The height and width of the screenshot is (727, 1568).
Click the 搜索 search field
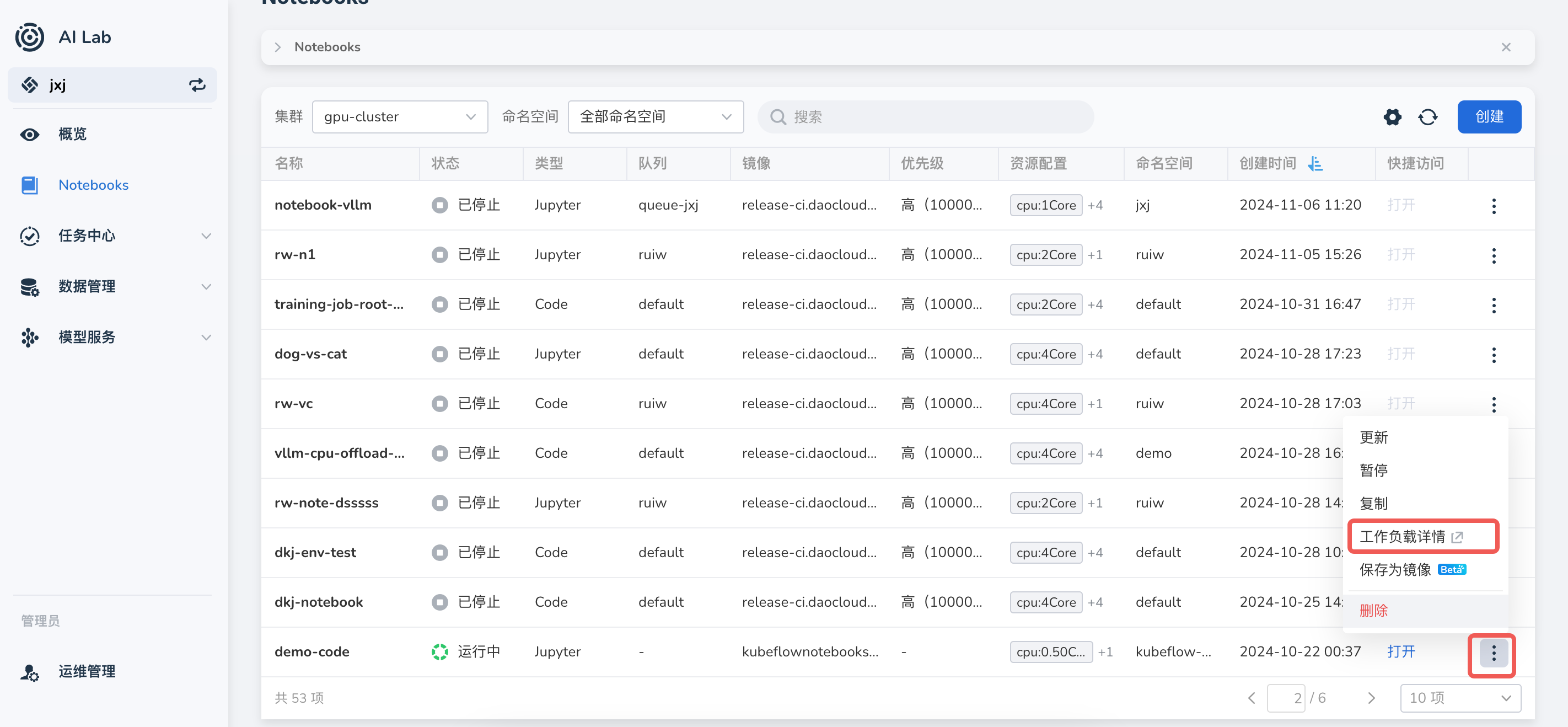(925, 117)
